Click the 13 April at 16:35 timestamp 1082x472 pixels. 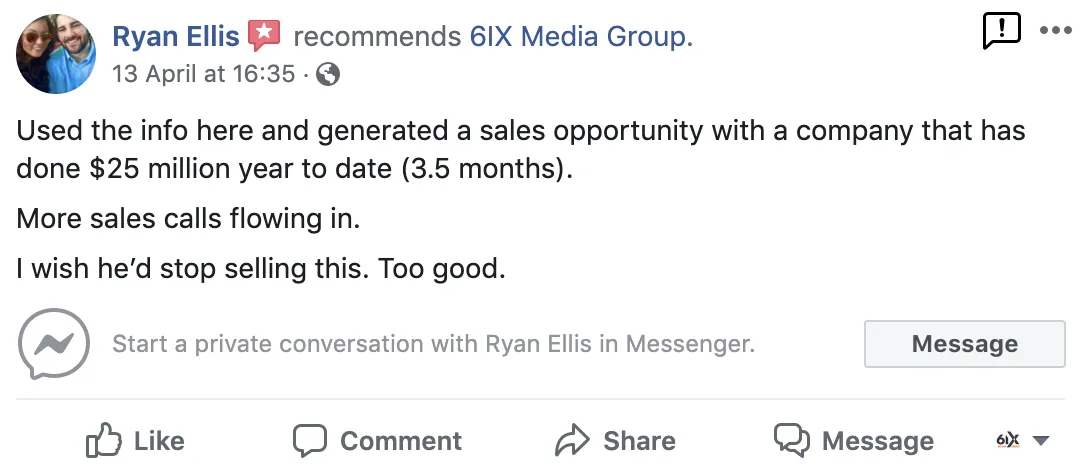204,74
